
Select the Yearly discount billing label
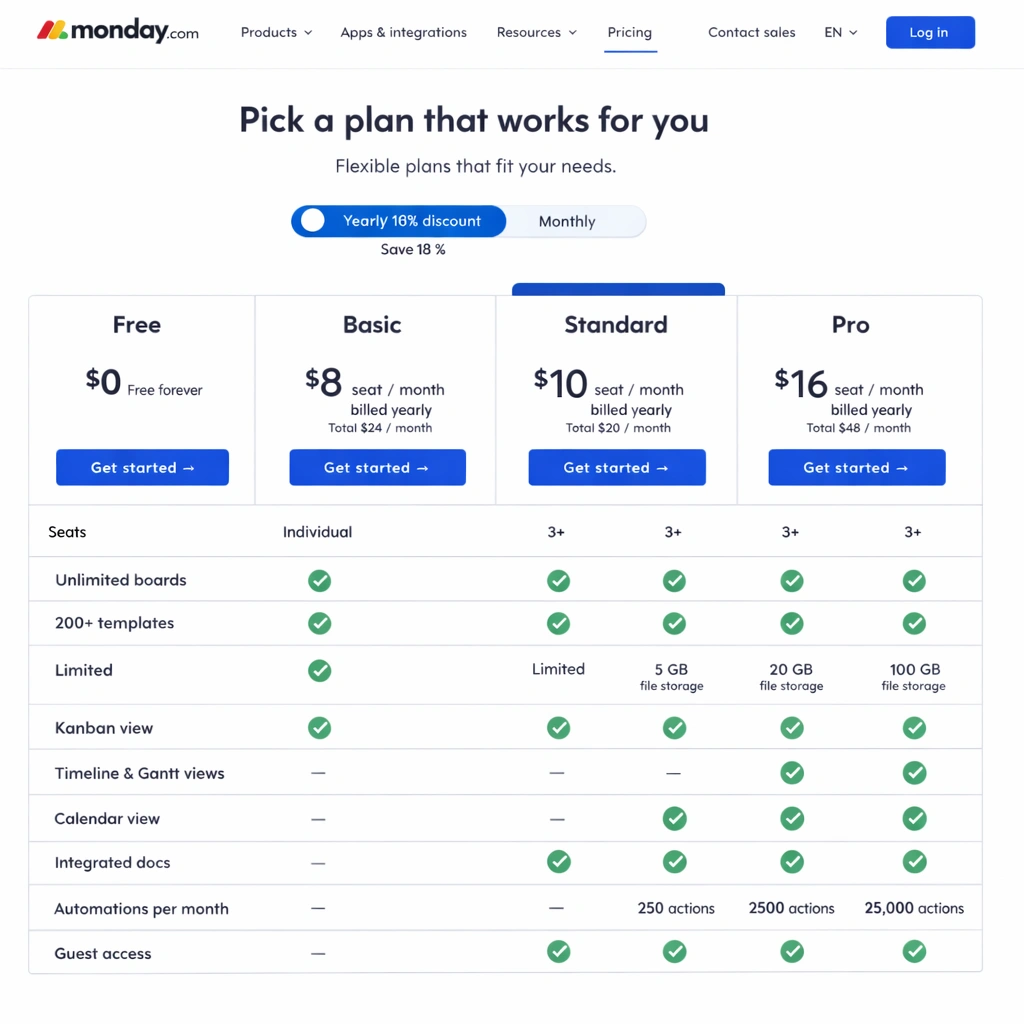(412, 221)
